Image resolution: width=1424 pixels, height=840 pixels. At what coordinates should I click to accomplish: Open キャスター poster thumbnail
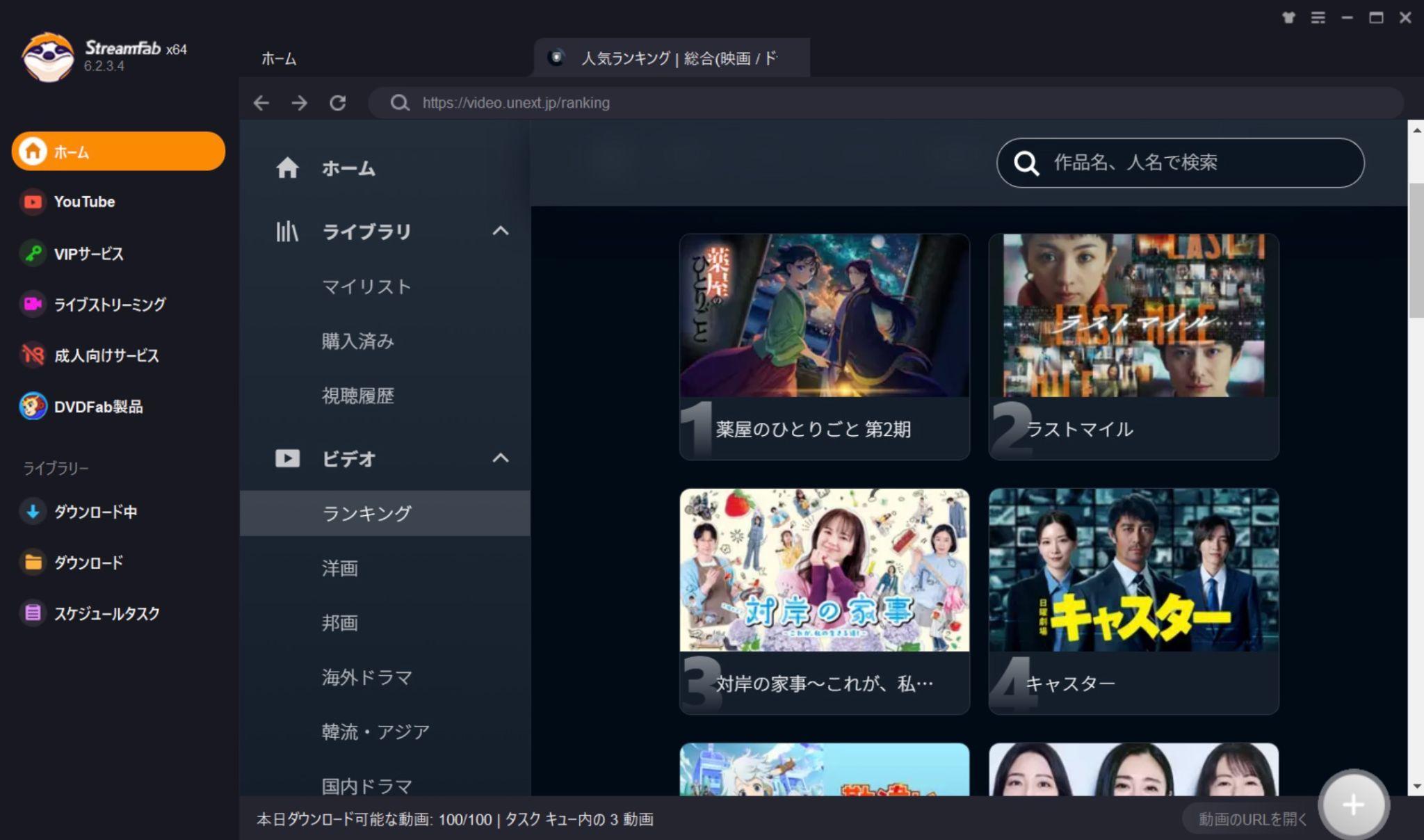coord(1133,570)
